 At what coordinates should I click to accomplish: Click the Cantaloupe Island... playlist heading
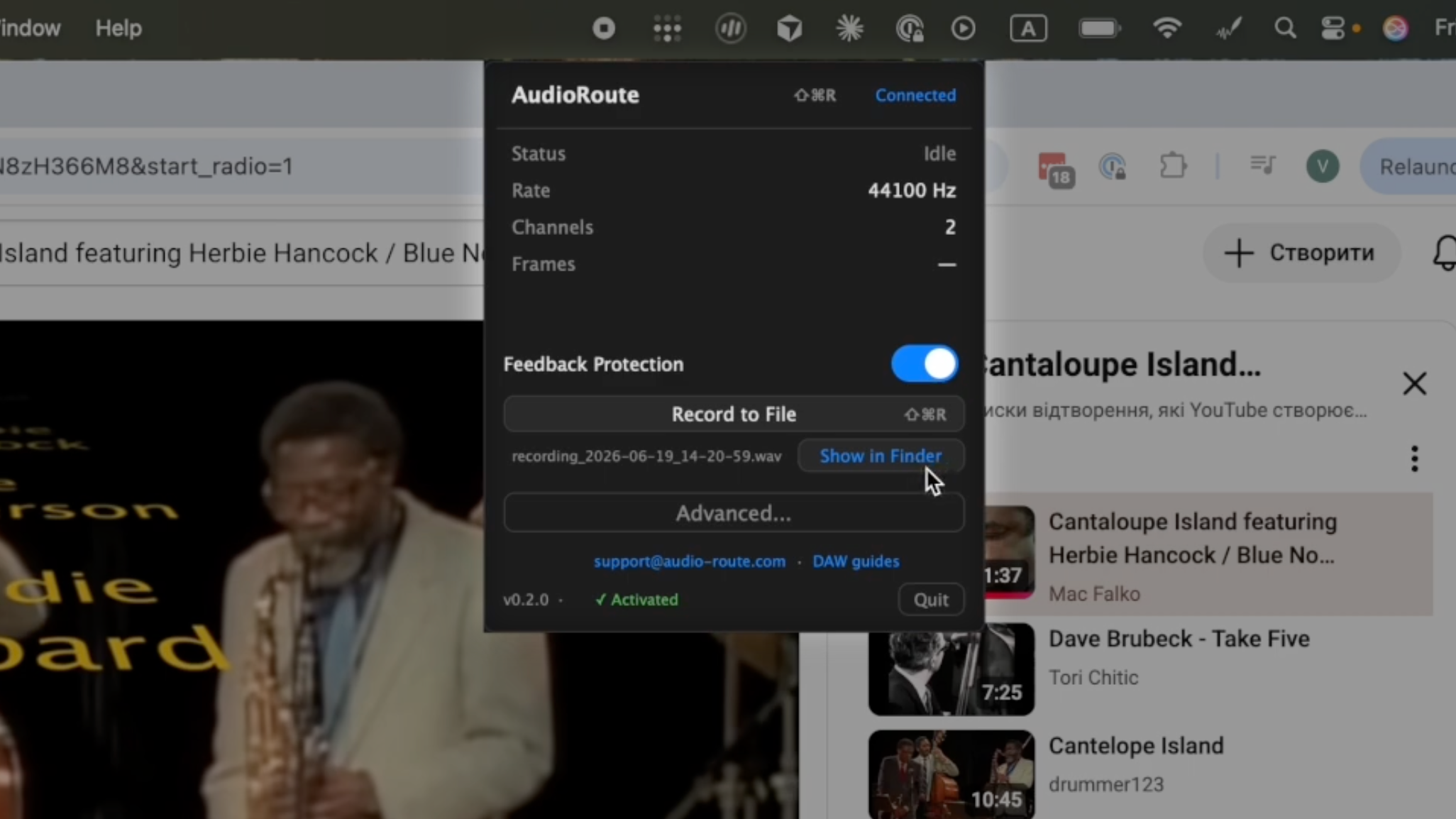point(1123,365)
